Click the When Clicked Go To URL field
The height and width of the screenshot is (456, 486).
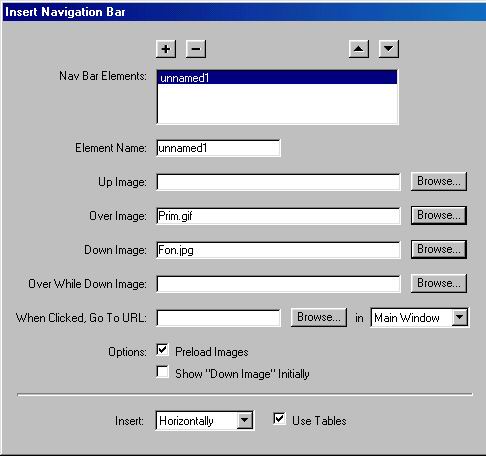[x=218, y=318]
